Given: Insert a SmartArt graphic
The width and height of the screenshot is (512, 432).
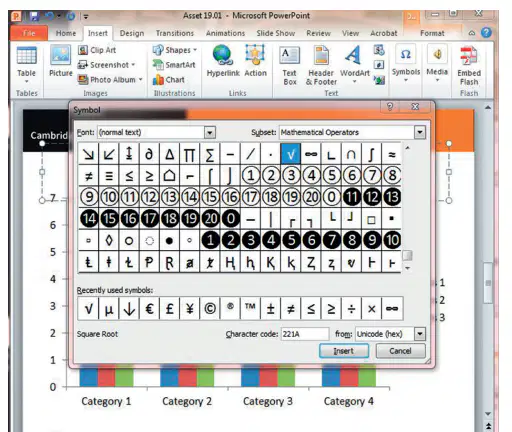Looking at the screenshot, I should point(174,65).
